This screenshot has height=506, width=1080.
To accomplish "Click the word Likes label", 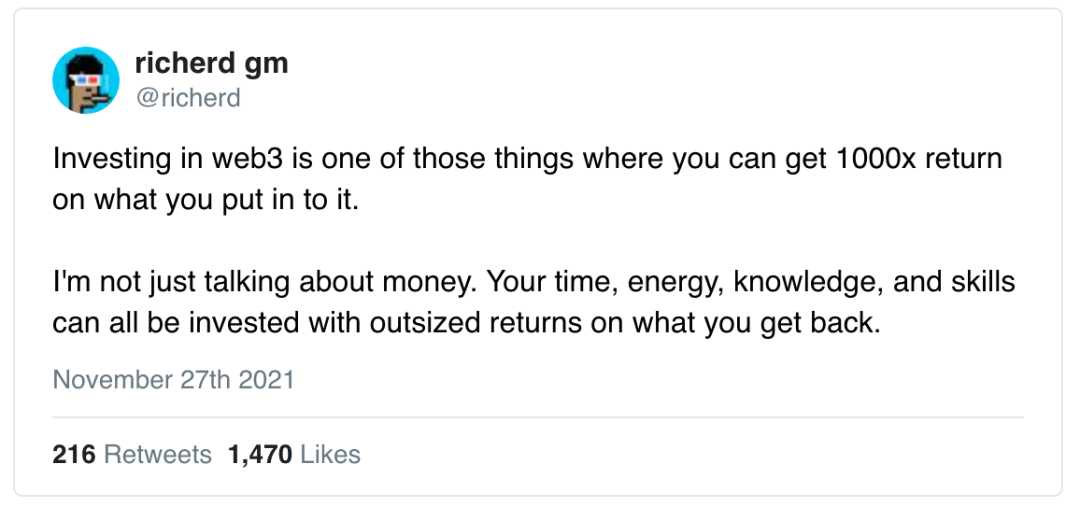I will tap(330, 454).
